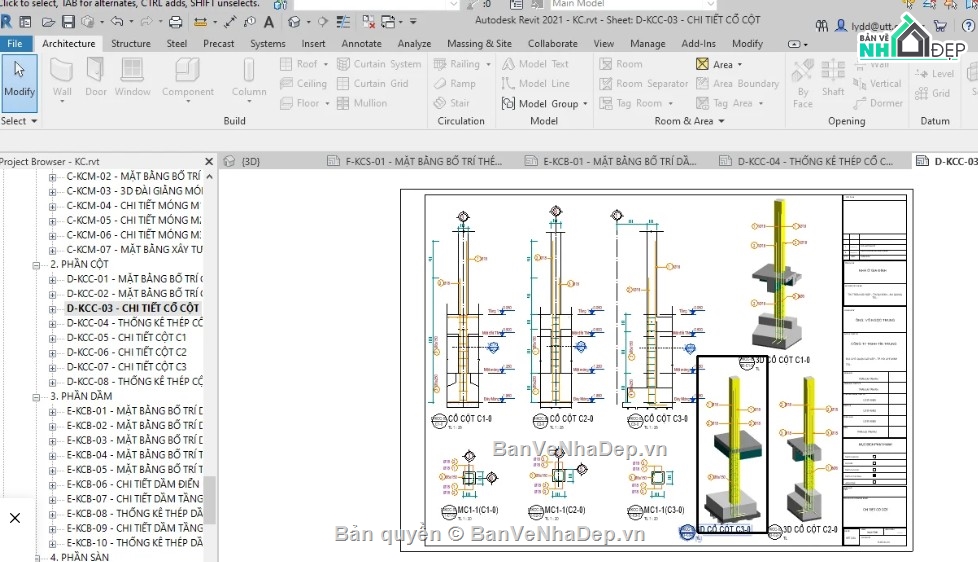Choose the Component tool
The image size is (978, 562).
coord(188,79)
